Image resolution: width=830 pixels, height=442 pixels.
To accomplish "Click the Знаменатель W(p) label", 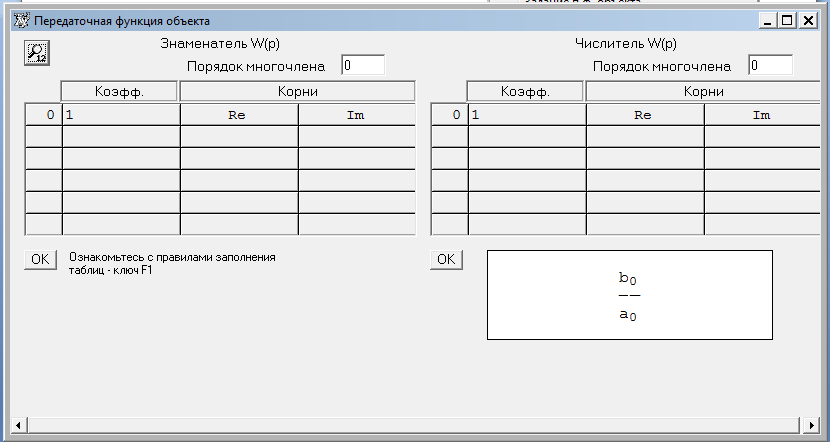I will [220, 43].
